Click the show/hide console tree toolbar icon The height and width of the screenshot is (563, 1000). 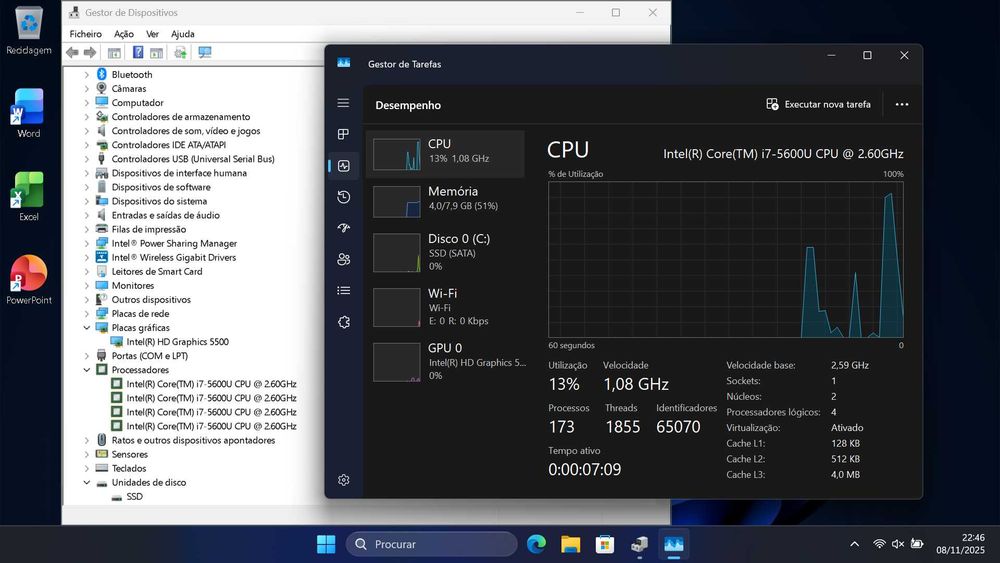(114, 53)
